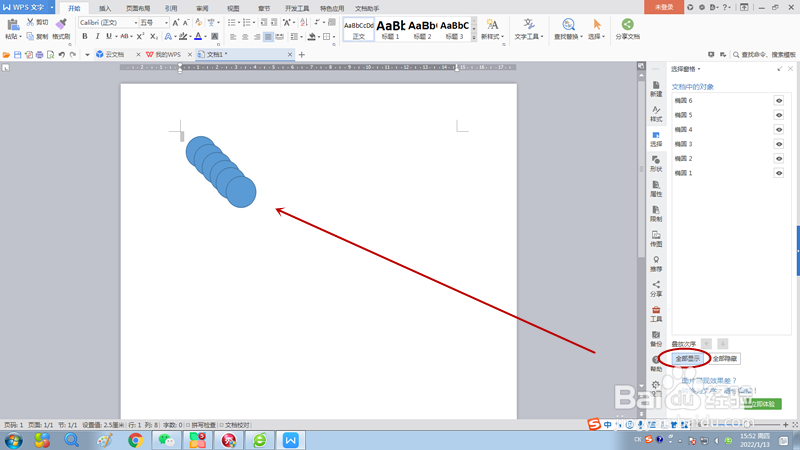Open the 新建 panel in sidebar

pyautogui.click(x=656, y=89)
